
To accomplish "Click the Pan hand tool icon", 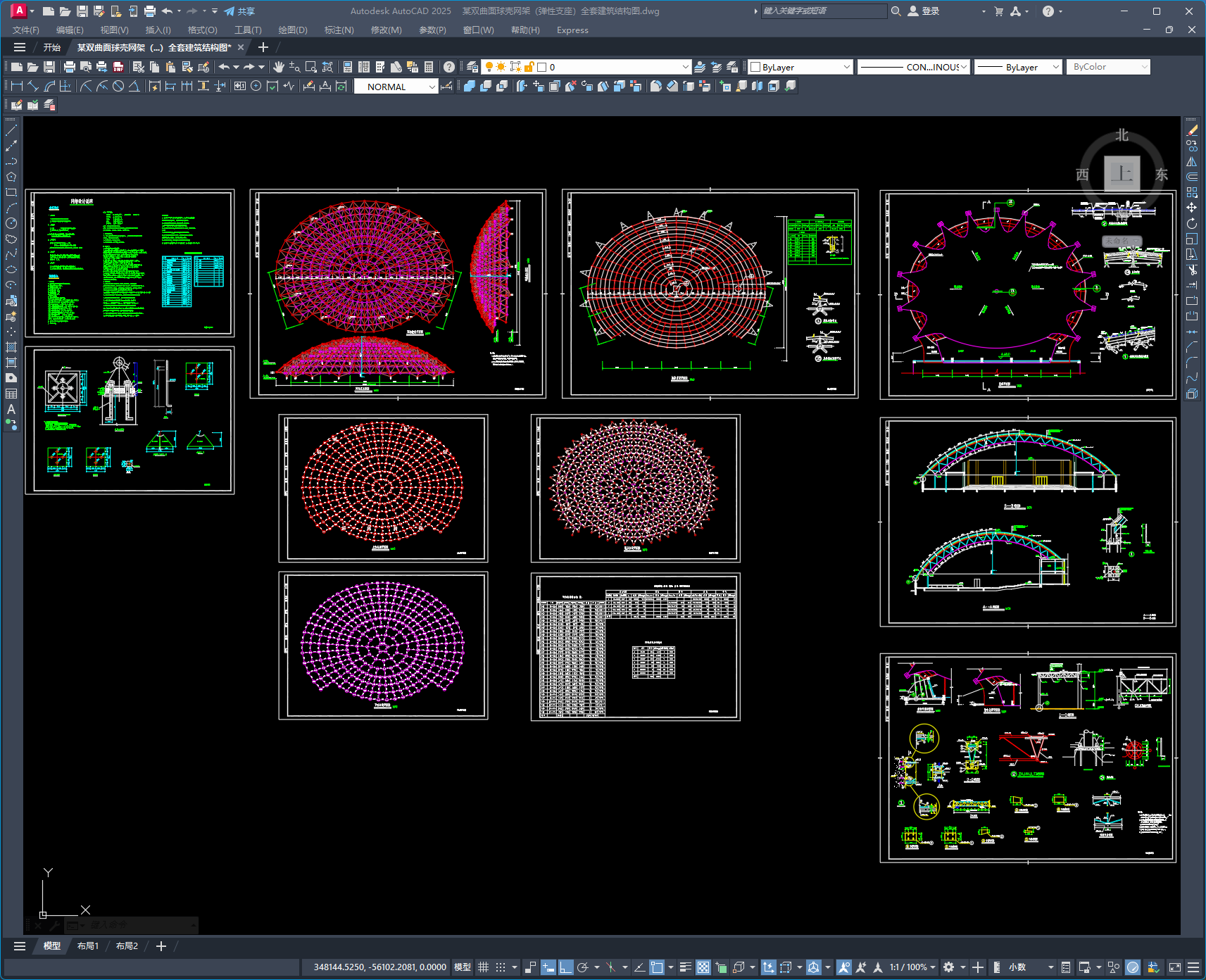I will [x=279, y=67].
